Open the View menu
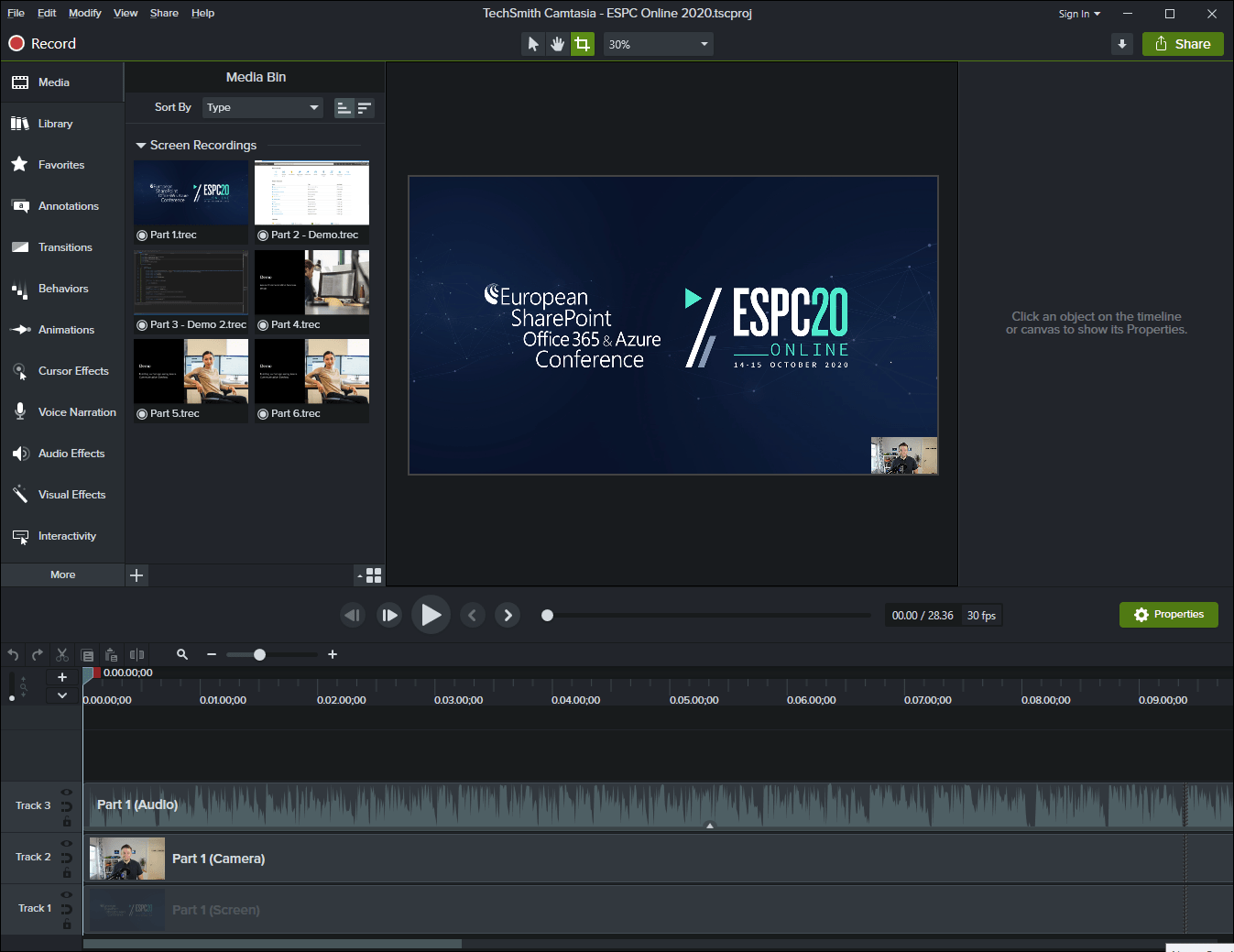Viewport: 1234px width, 952px height. (x=126, y=13)
